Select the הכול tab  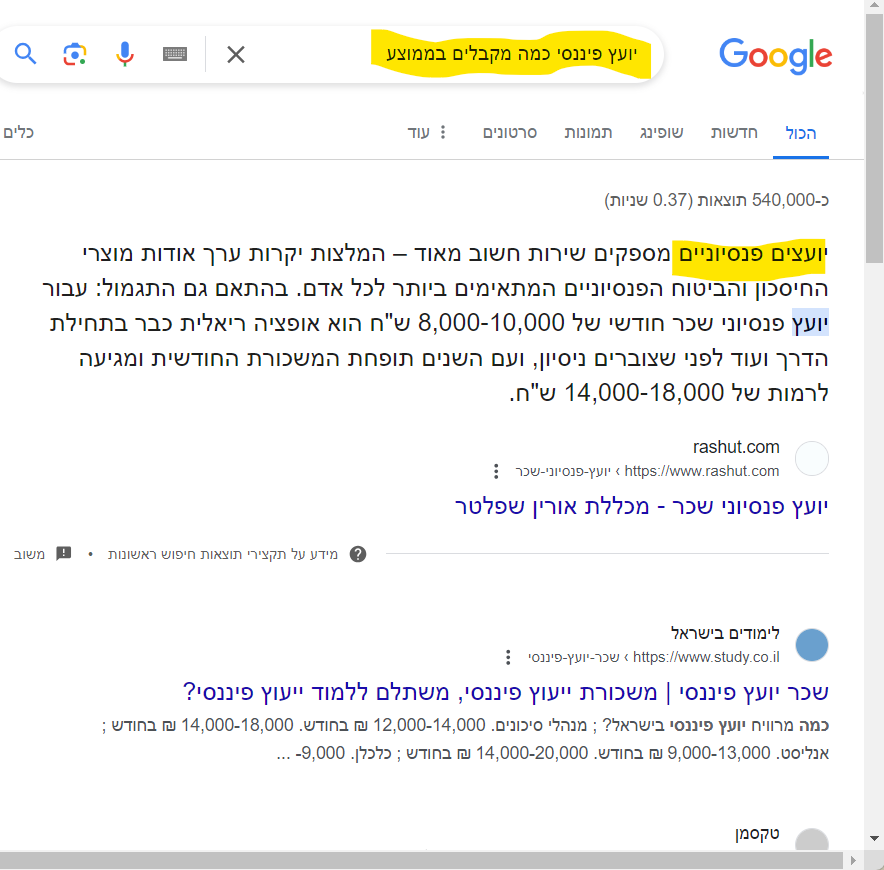point(801,133)
